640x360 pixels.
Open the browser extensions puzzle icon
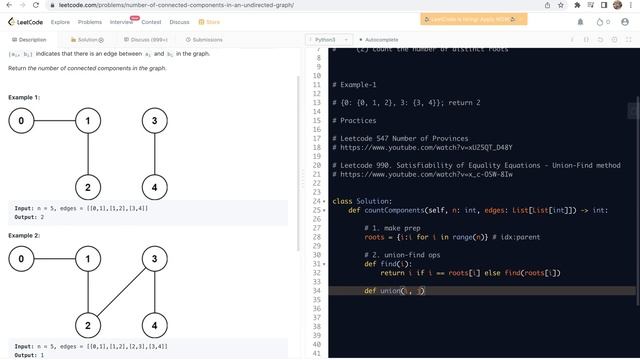577,5
